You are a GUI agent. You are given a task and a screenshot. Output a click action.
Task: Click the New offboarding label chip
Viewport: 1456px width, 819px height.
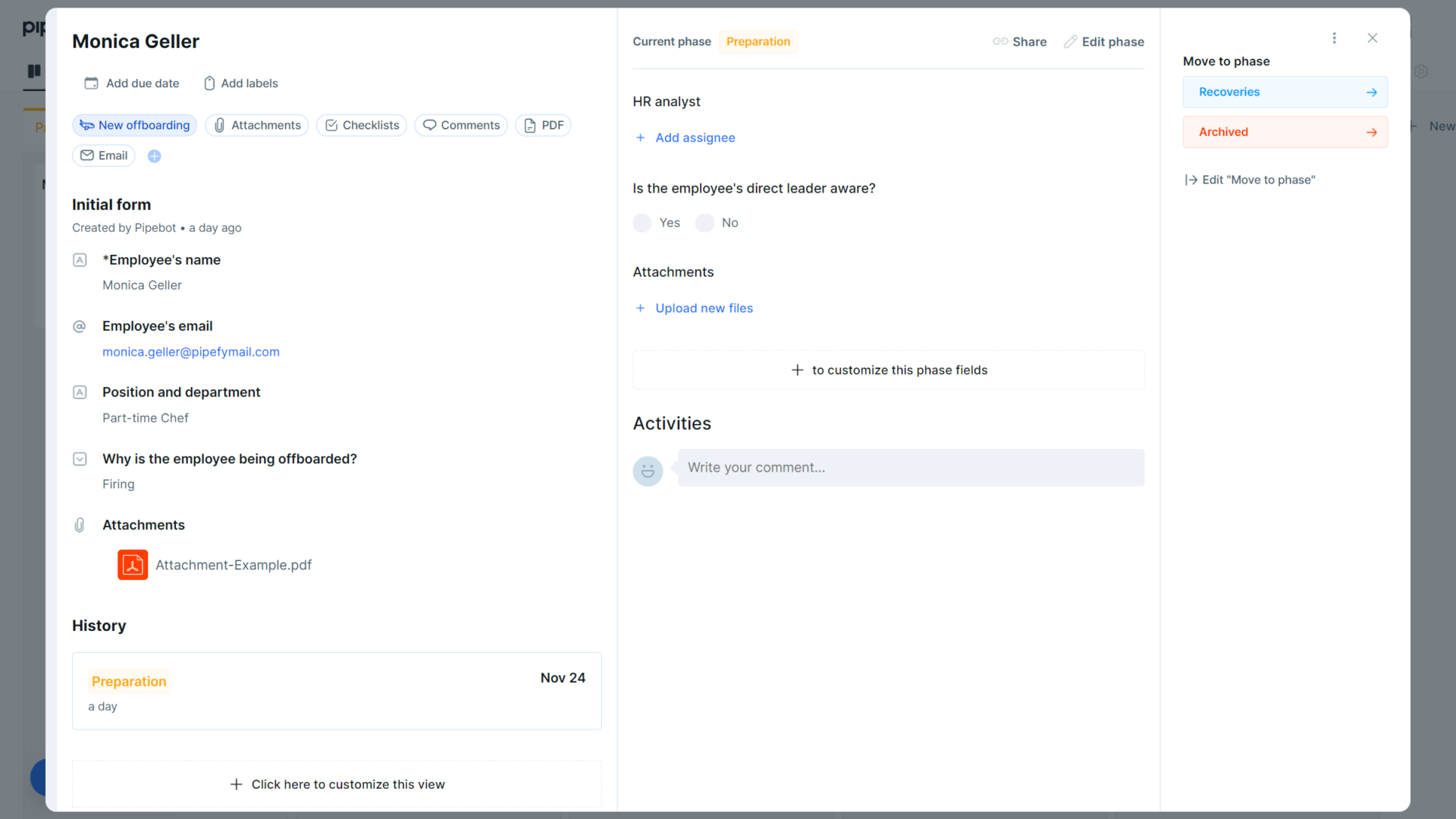click(x=134, y=125)
